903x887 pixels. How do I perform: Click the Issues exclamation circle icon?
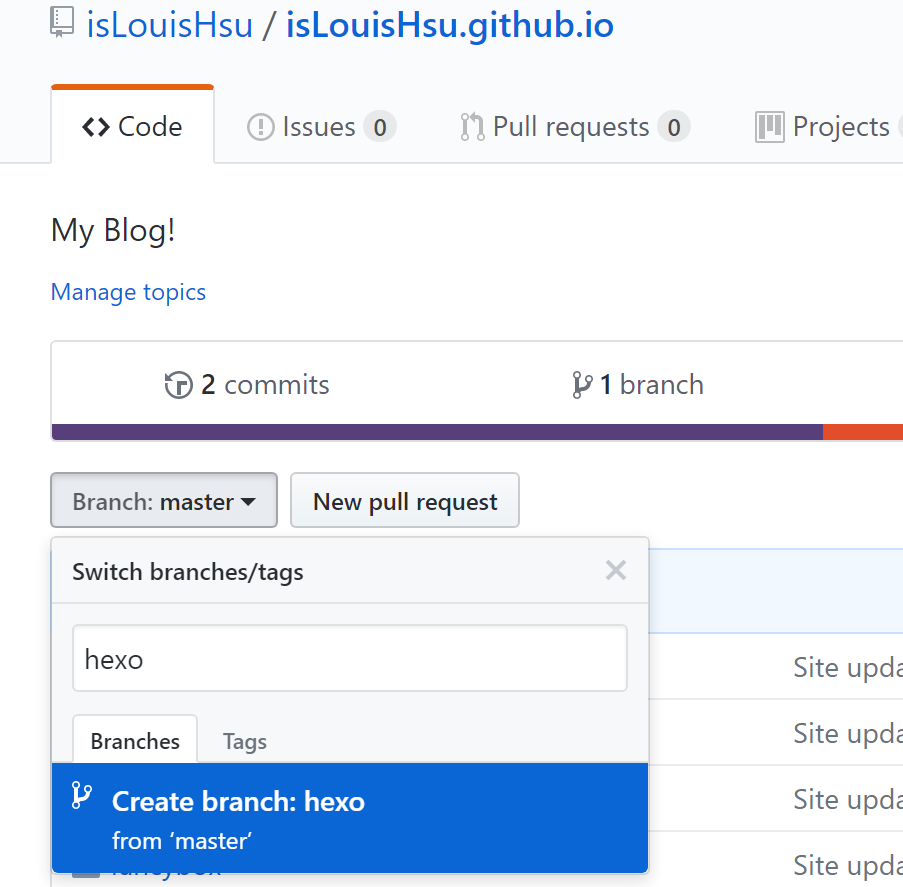coord(260,127)
